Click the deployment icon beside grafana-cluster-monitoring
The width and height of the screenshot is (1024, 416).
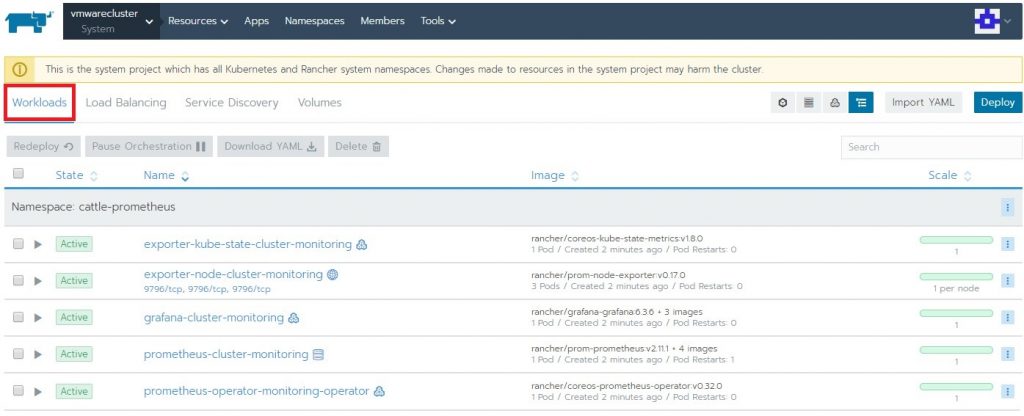pyautogui.click(x=294, y=317)
